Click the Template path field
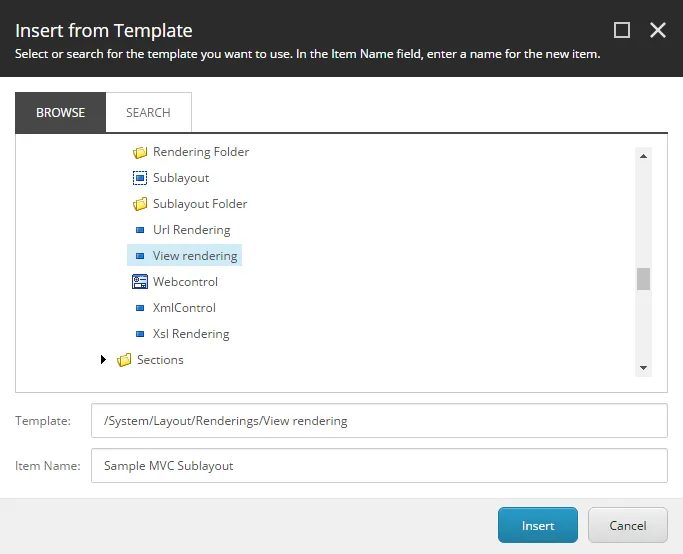The image size is (683, 554). coord(379,421)
